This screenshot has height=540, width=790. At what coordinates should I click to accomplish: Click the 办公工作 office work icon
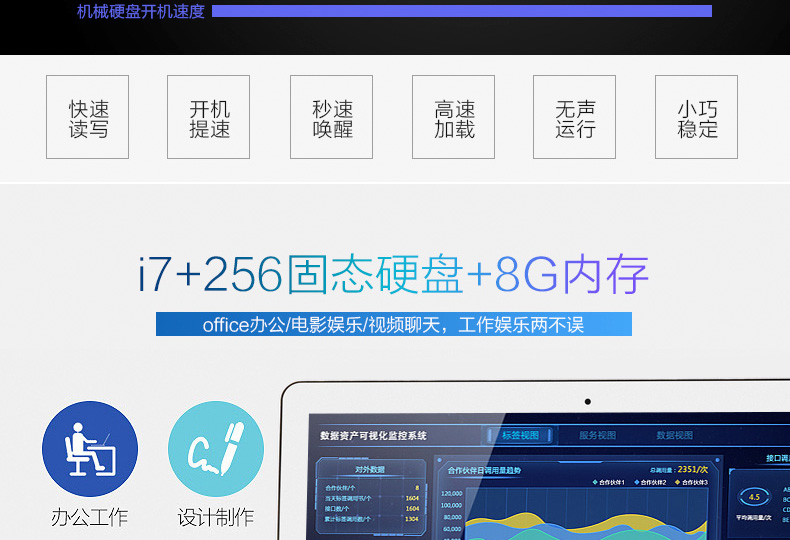point(90,448)
